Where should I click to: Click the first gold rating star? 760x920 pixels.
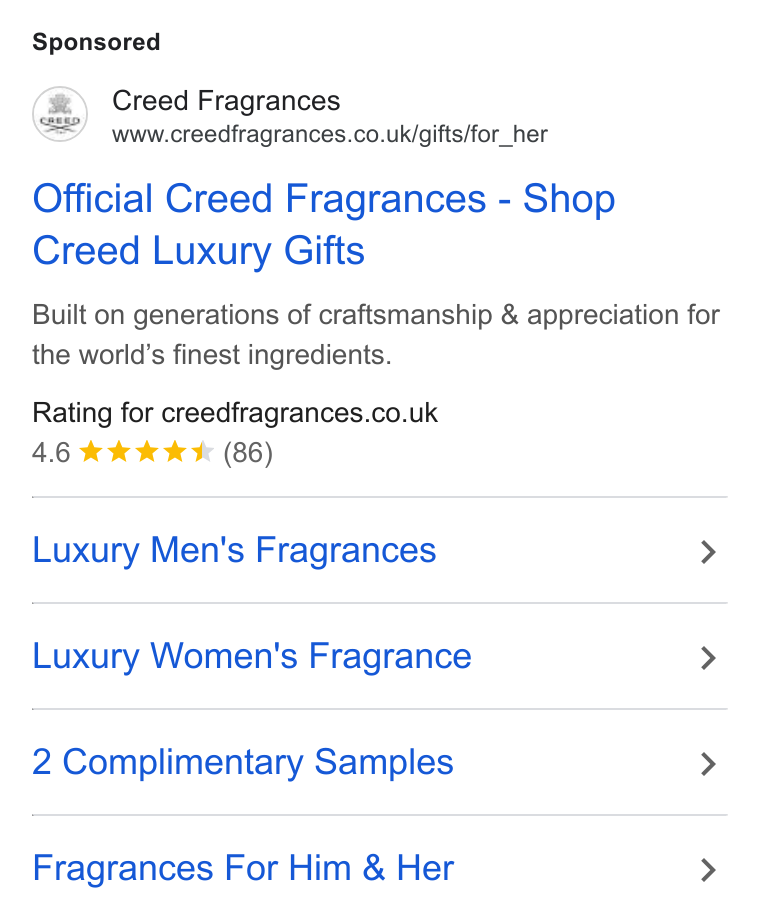tap(91, 452)
